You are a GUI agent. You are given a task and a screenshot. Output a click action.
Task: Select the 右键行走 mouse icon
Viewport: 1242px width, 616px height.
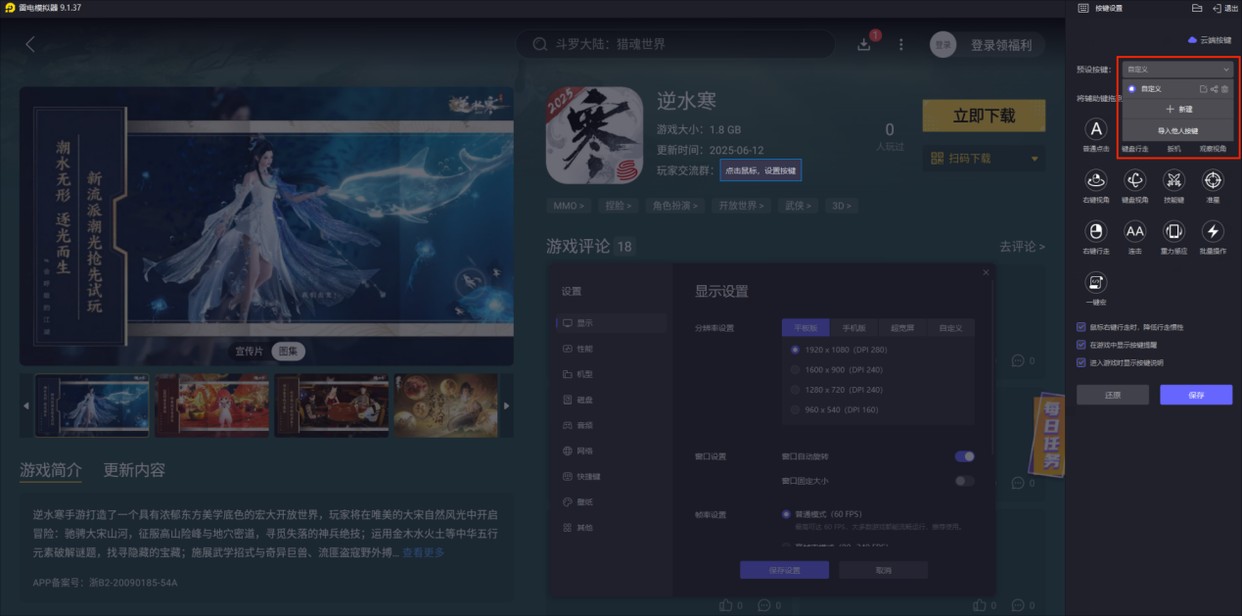click(x=1096, y=232)
